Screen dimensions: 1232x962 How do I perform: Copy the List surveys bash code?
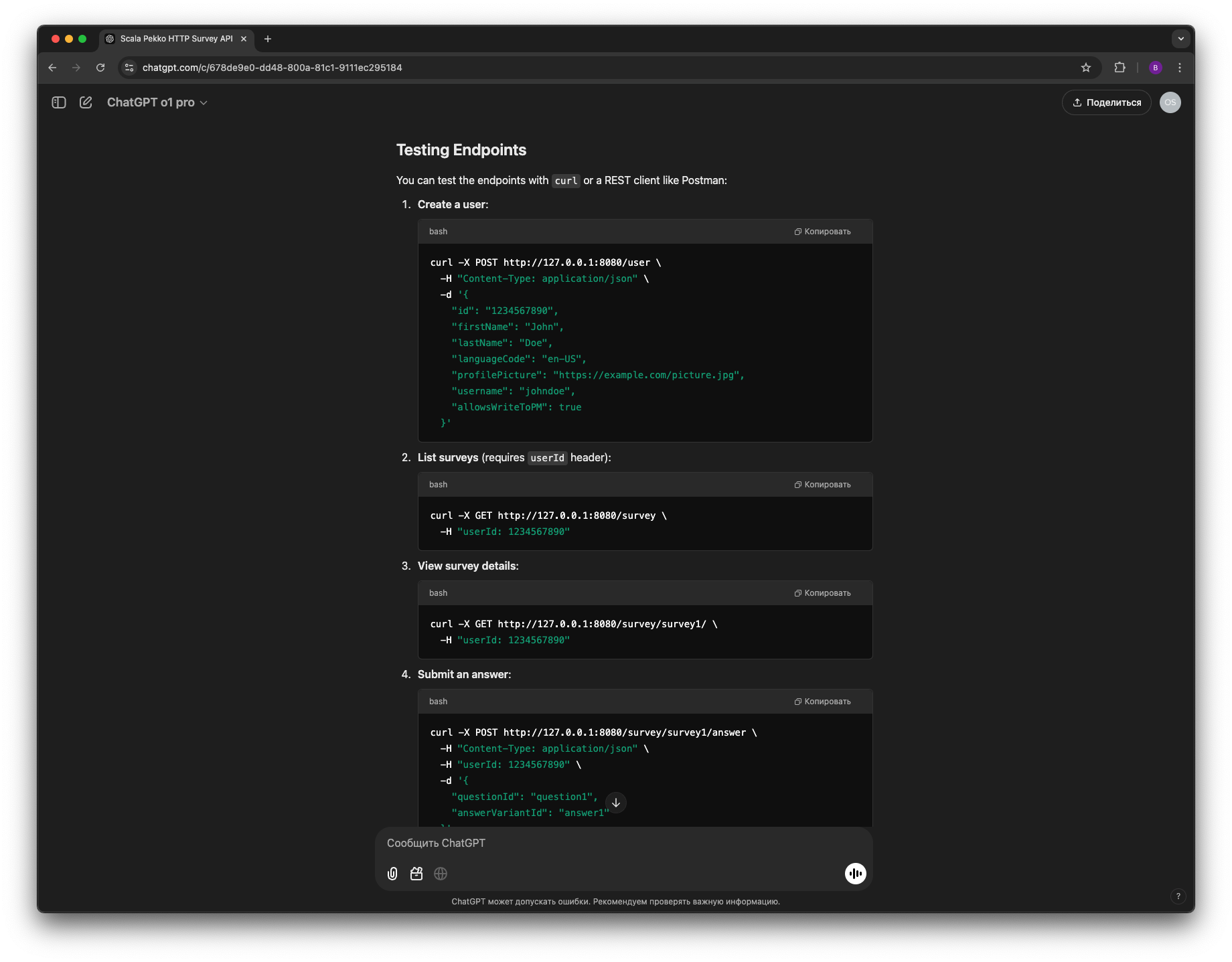[x=822, y=485]
